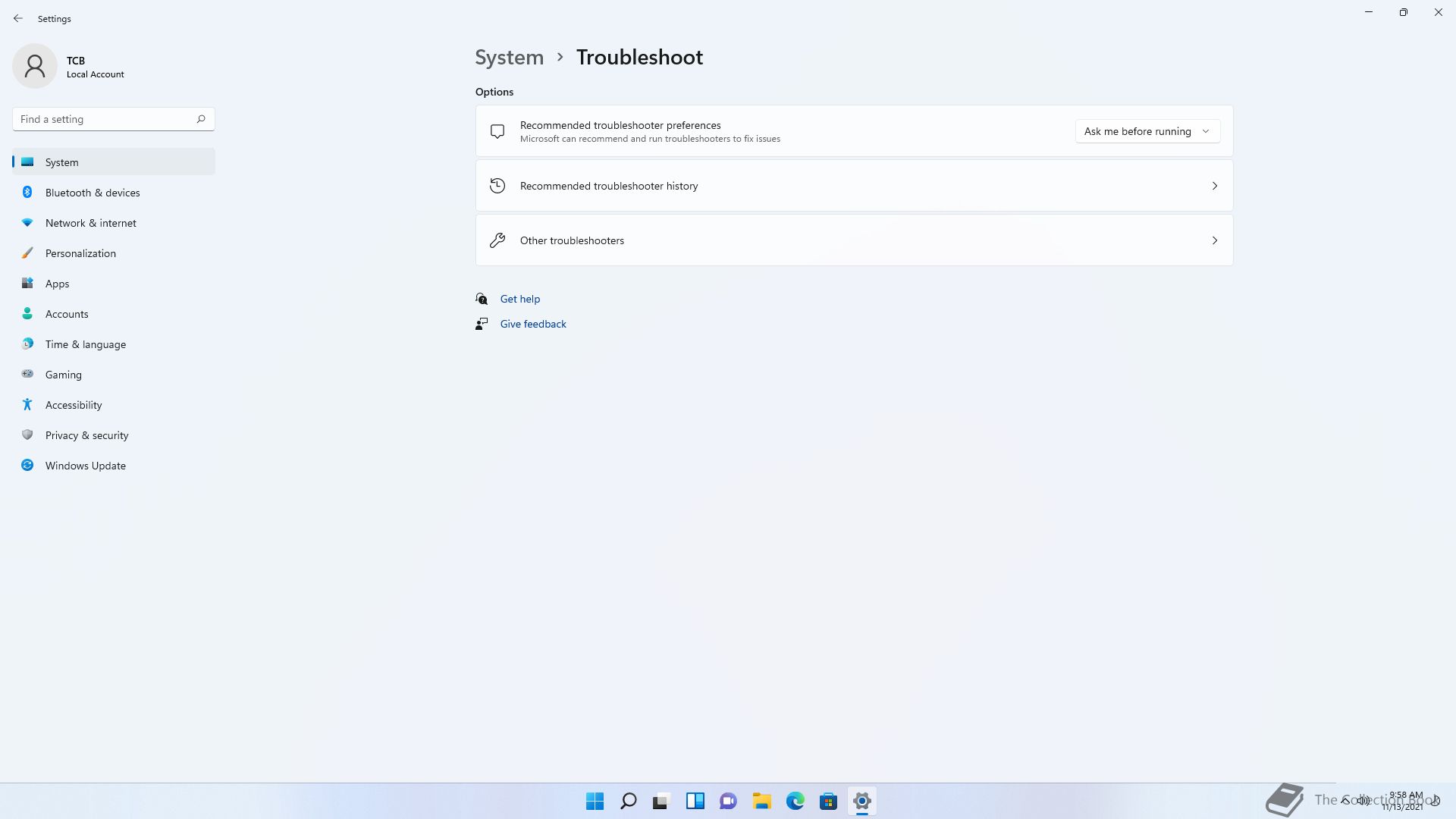
Task: Open the TCB user account avatar
Action: [x=35, y=66]
